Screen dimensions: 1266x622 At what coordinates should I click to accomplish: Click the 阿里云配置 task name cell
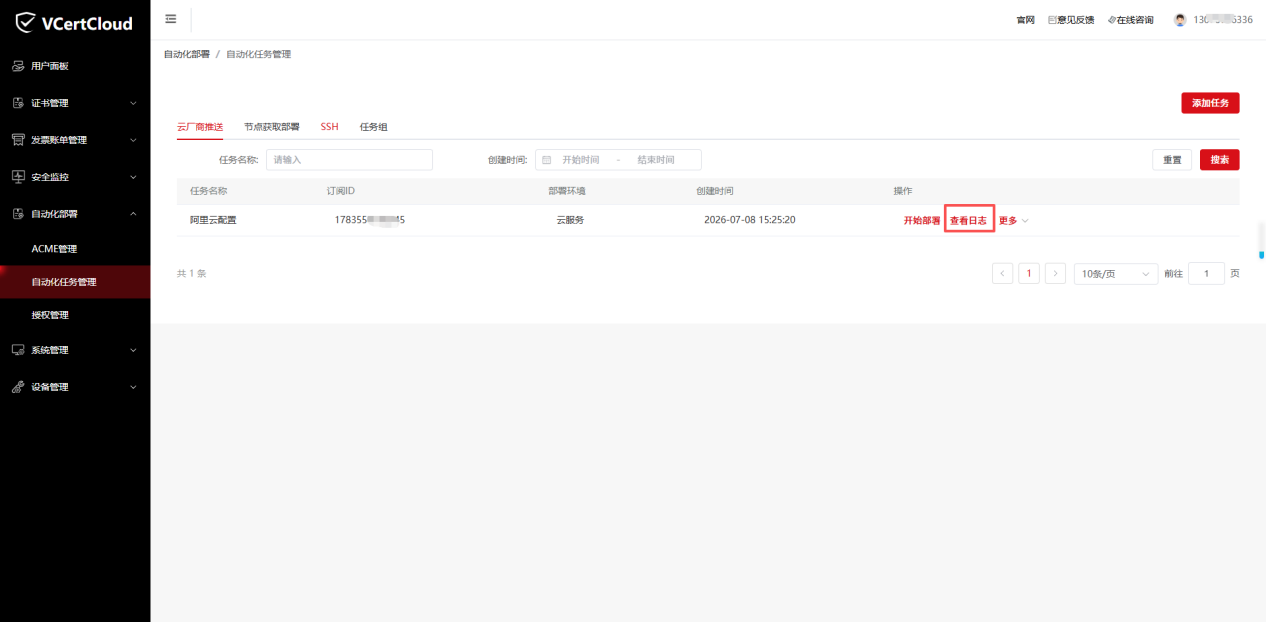click(x=213, y=220)
